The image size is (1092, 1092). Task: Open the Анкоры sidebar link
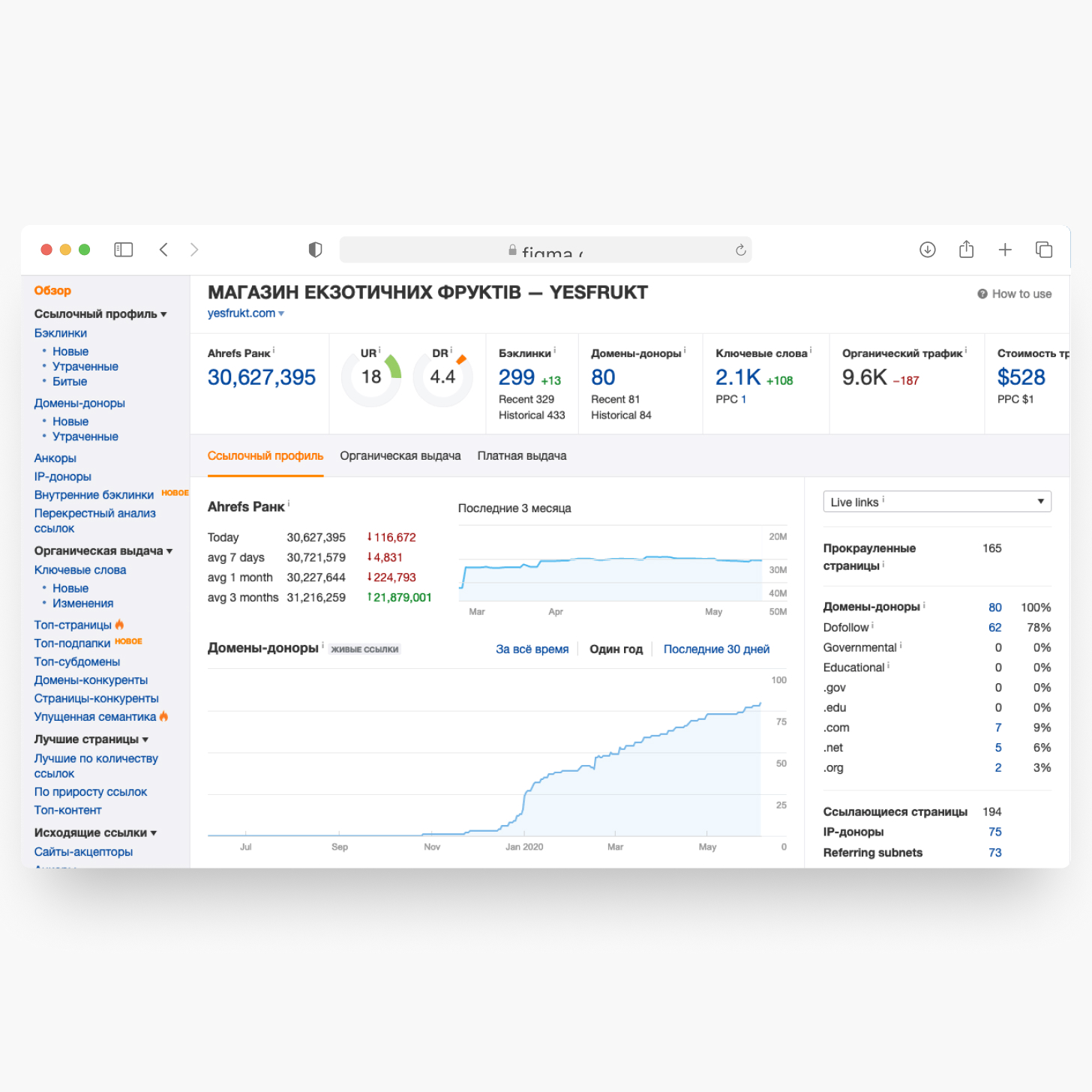pos(55,458)
